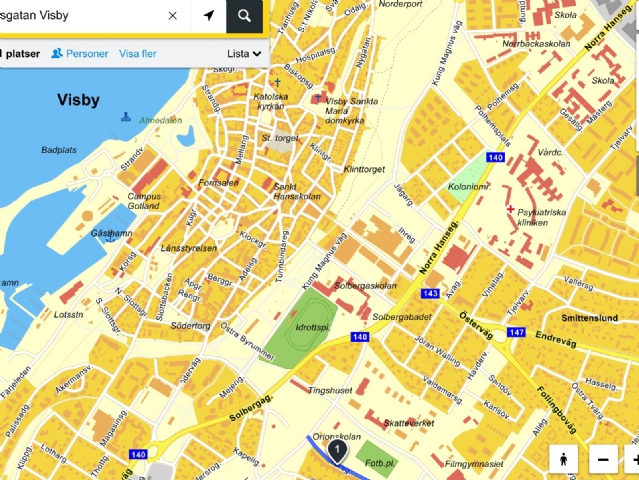Click the 'Norderport' label
Screen dimensions: 639x480
click(400, 4)
